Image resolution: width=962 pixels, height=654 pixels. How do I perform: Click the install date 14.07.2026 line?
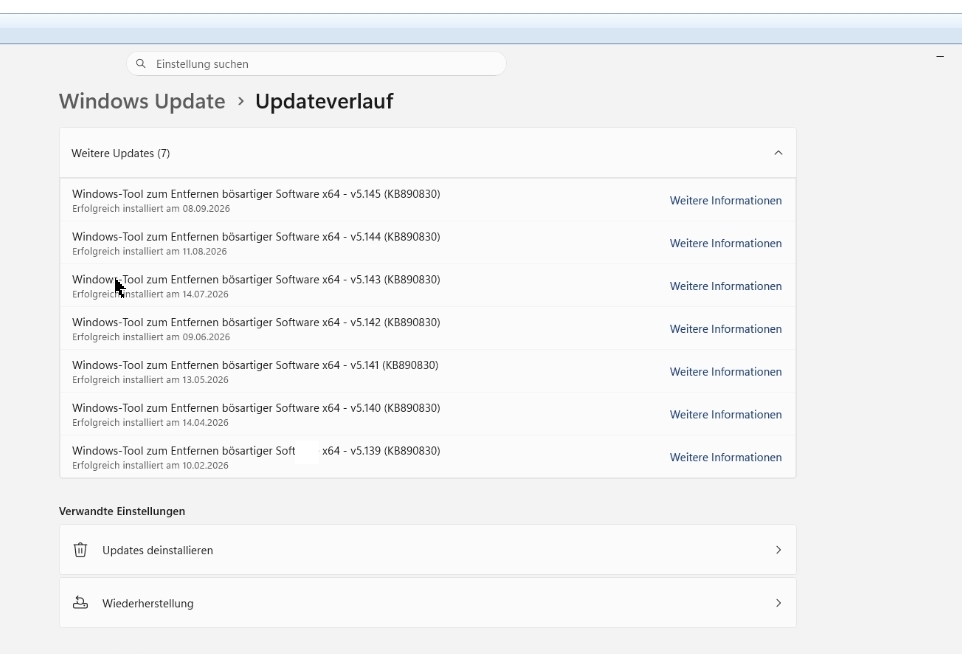point(150,294)
